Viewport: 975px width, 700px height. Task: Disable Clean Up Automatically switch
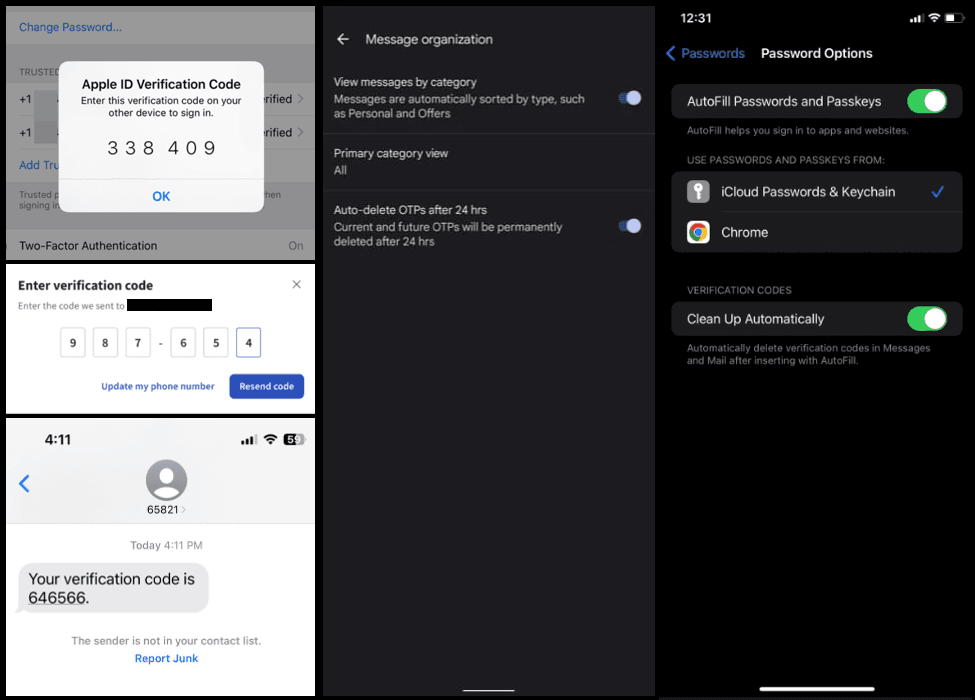click(927, 319)
